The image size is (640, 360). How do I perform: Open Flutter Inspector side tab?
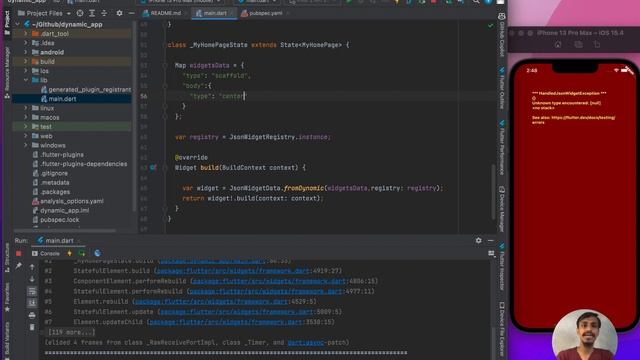click(502, 267)
